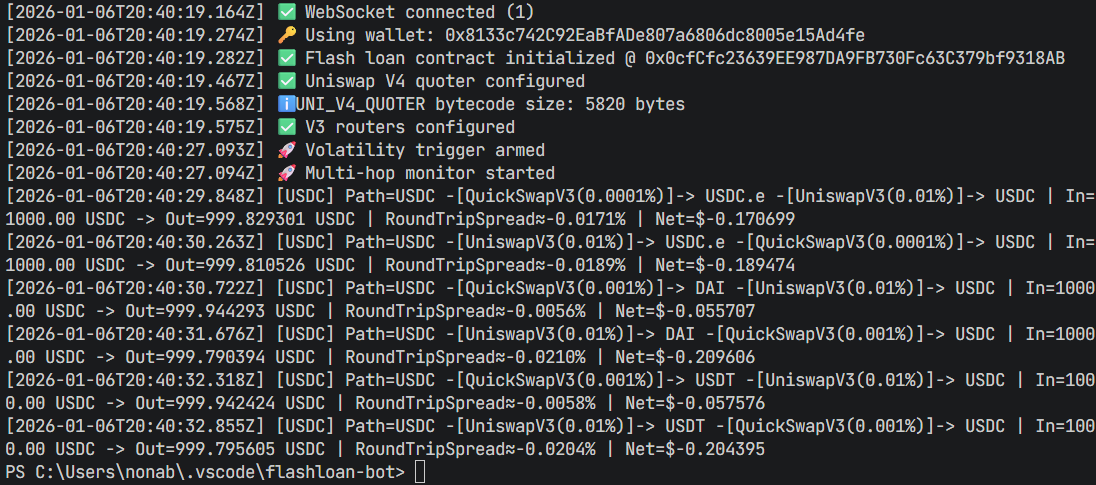Click the checkmark next to Uniswap V4 quoter configured

point(286,82)
